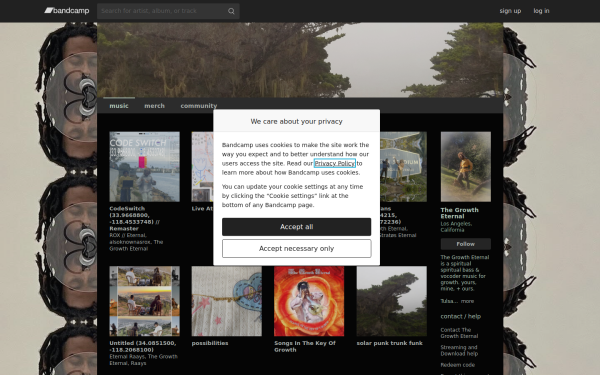Open the Untitled (34.0851500) album cover
This screenshot has width=600, height=375.
[144, 301]
